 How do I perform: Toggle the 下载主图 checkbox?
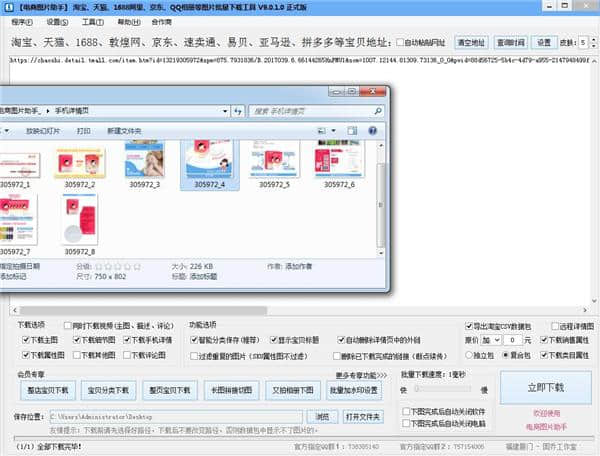coord(26,340)
